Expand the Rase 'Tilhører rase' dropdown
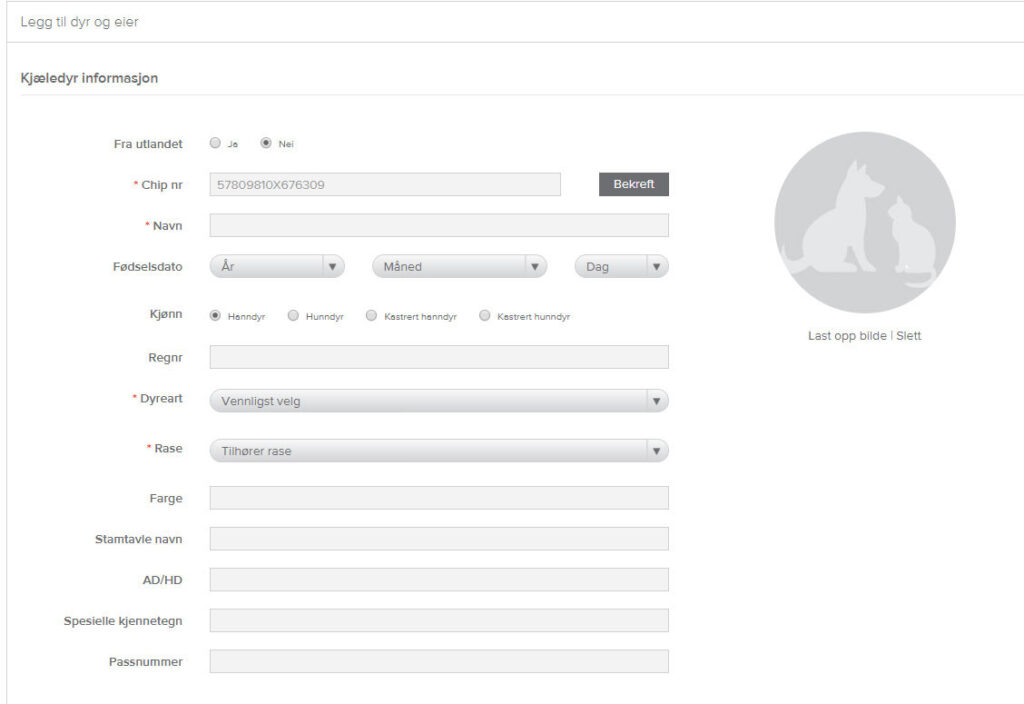1024x704 pixels. pyautogui.click(x=438, y=451)
